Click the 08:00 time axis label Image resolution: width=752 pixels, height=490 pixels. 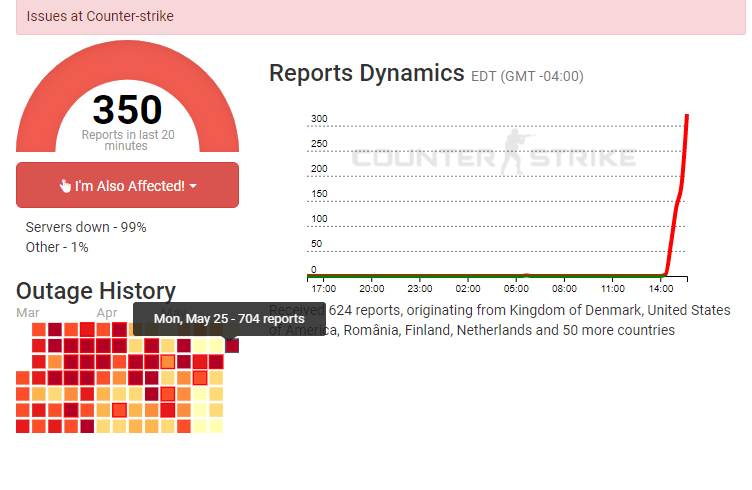[x=564, y=289]
